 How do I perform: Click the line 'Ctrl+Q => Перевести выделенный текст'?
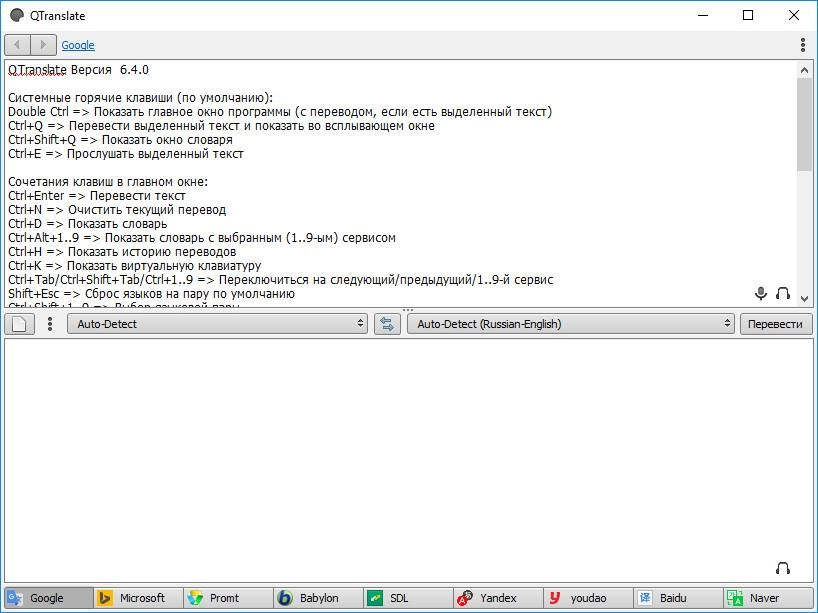pos(221,126)
